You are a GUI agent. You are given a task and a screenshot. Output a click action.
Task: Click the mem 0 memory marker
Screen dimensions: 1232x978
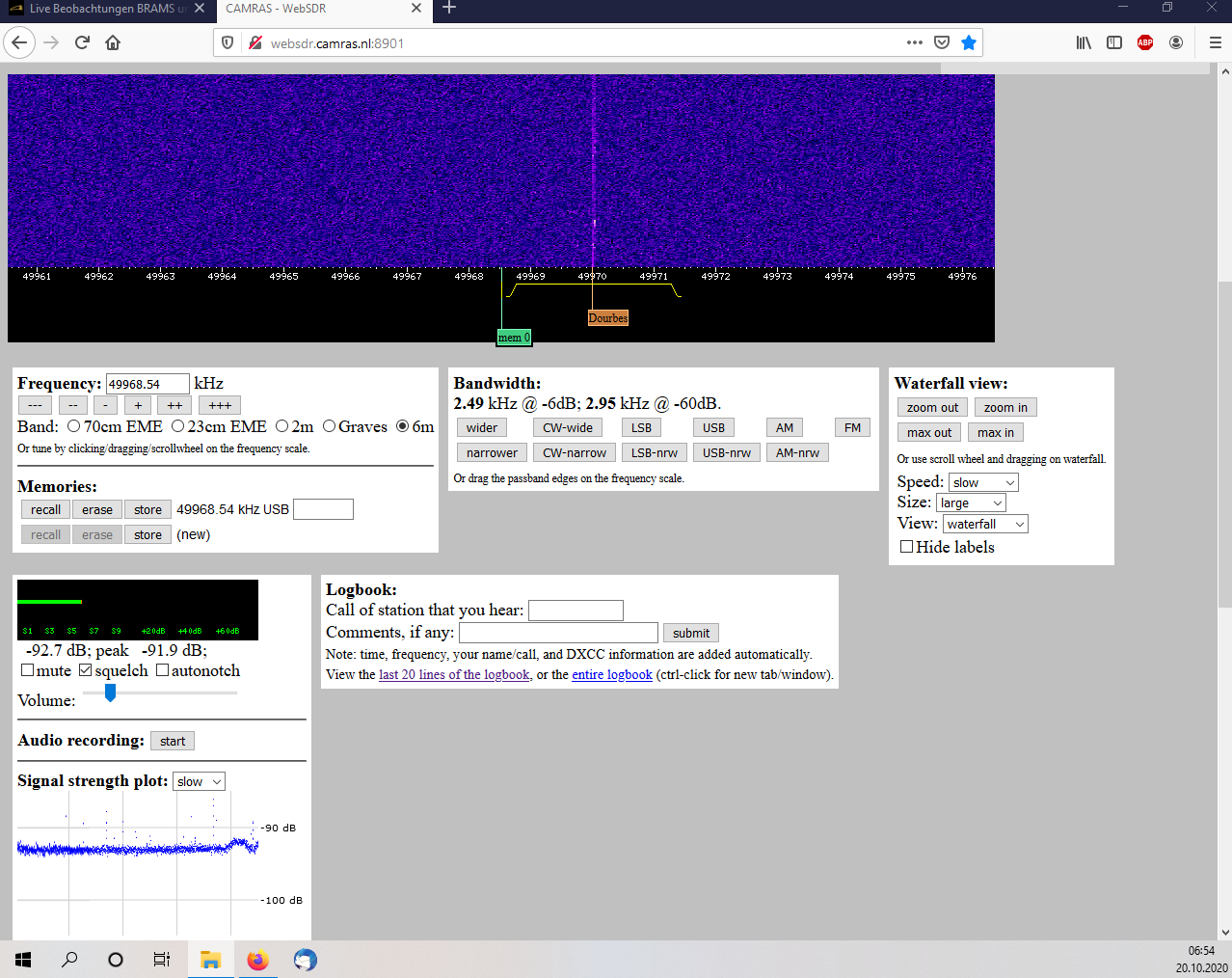point(514,338)
